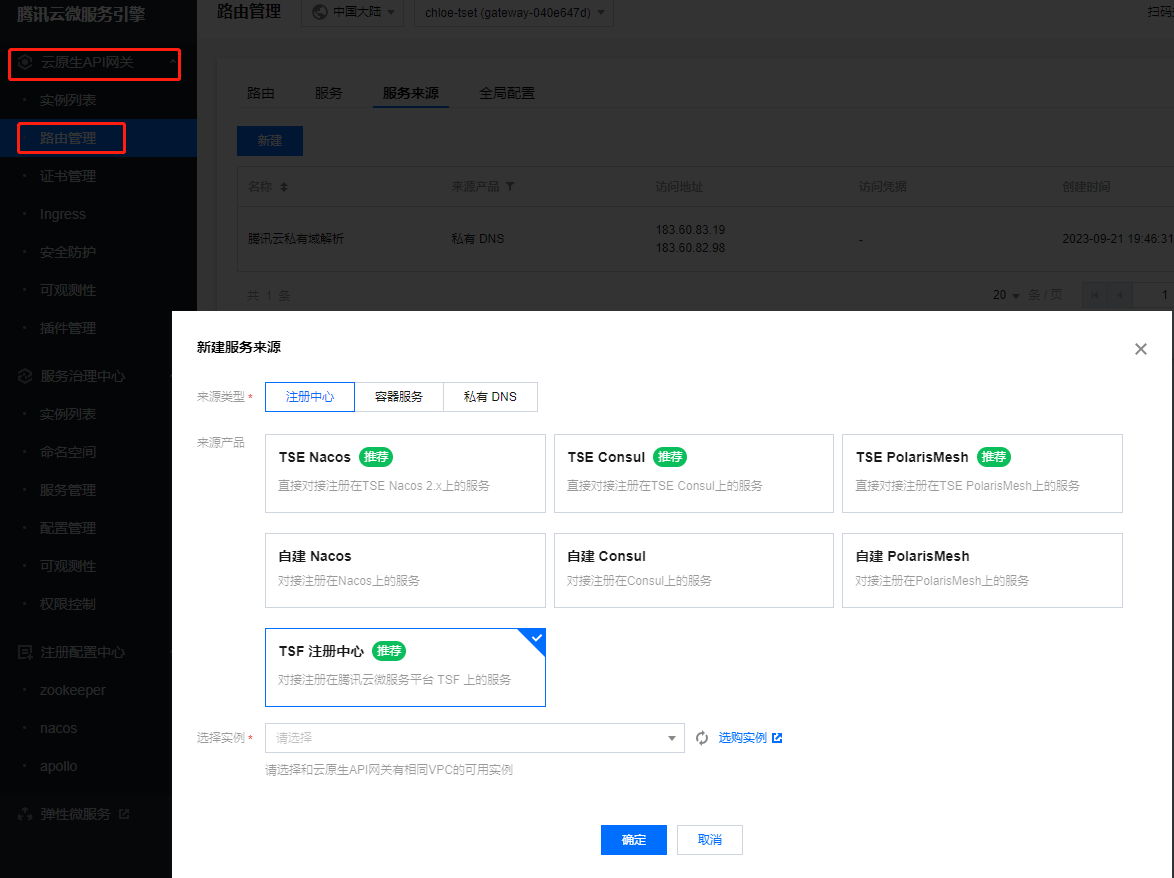This screenshot has width=1174, height=878.
Task: Click the address 183.60.83.19
Action: click(x=690, y=230)
